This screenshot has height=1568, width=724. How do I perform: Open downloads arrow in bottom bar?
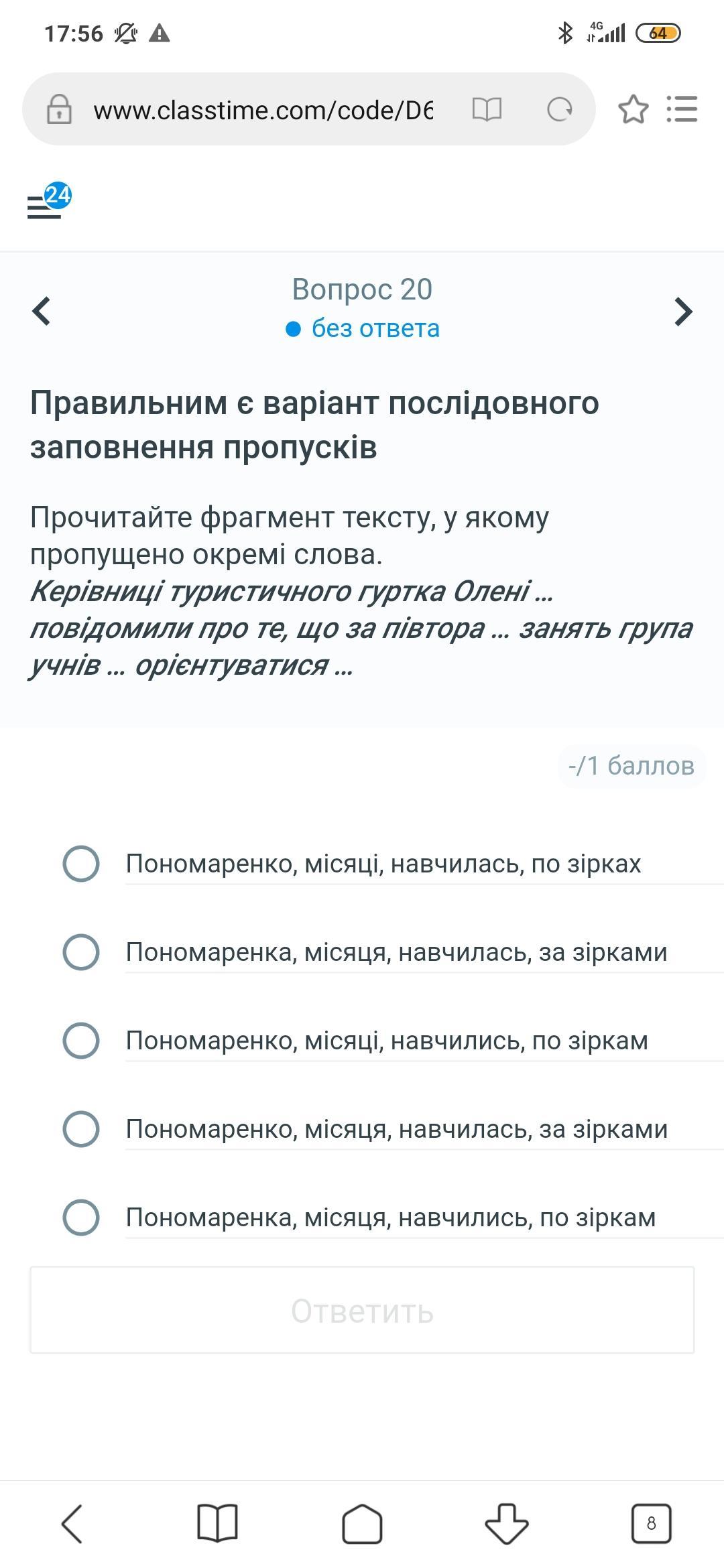[507, 1523]
